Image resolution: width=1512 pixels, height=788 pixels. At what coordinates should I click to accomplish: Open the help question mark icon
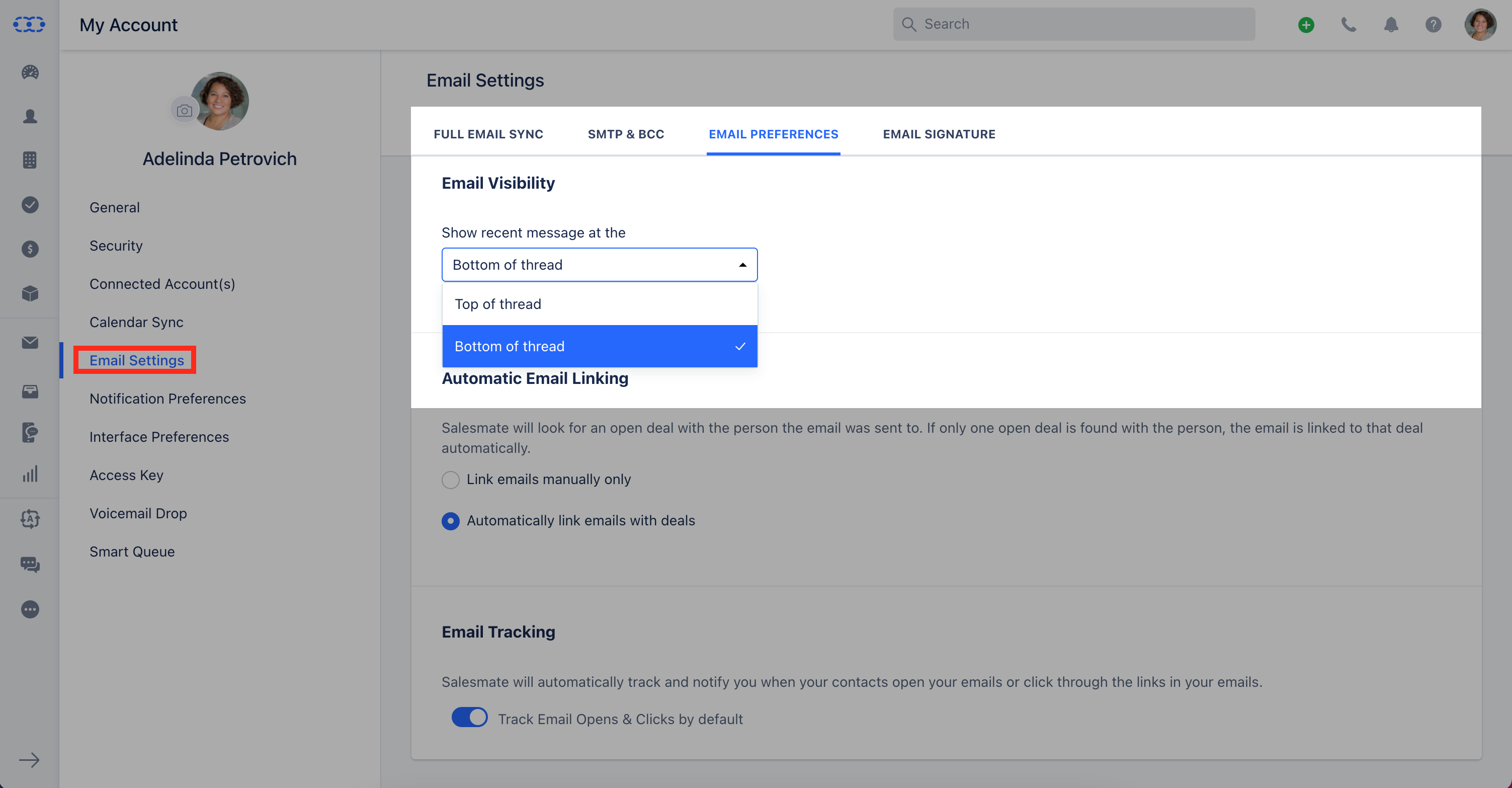click(x=1434, y=25)
